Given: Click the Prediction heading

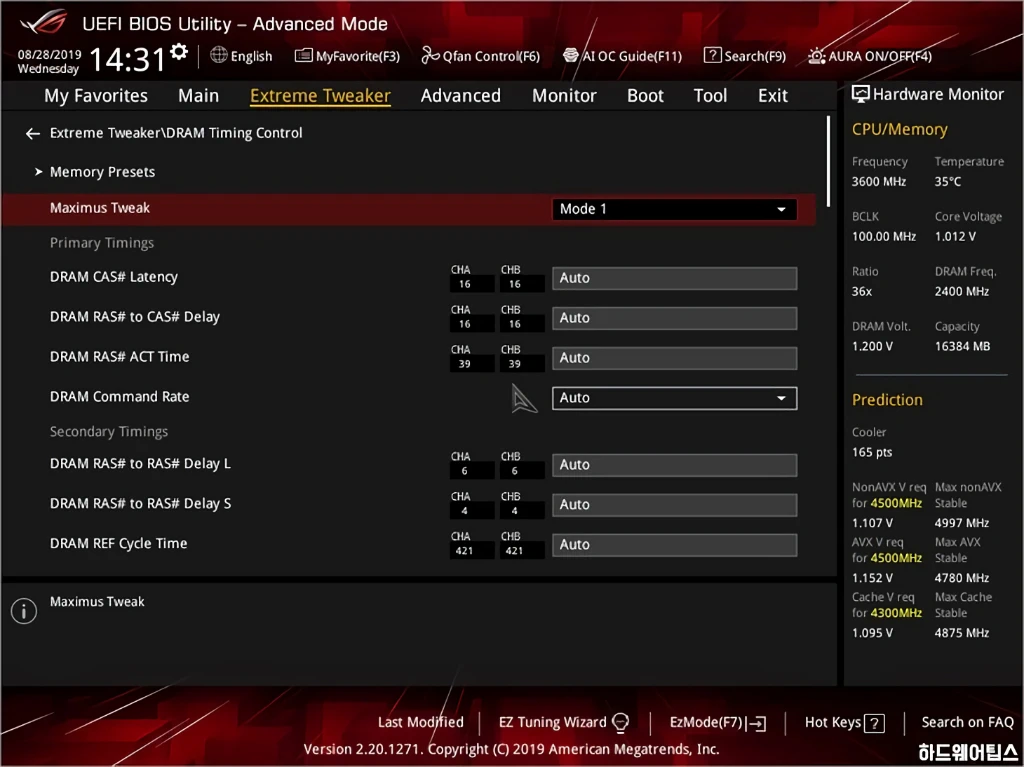Looking at the screenshot, I should [x=887, y=400].
